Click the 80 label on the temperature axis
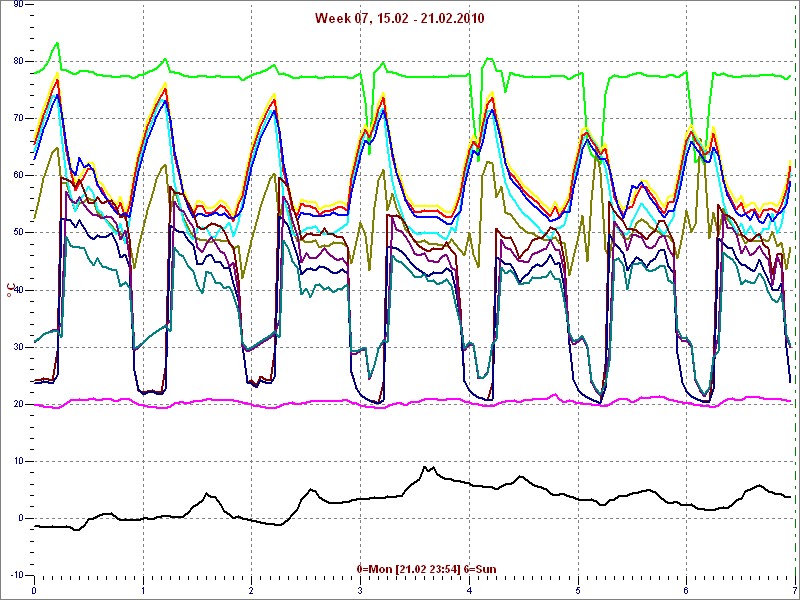800x600 pixels. [x=16, y=61]
